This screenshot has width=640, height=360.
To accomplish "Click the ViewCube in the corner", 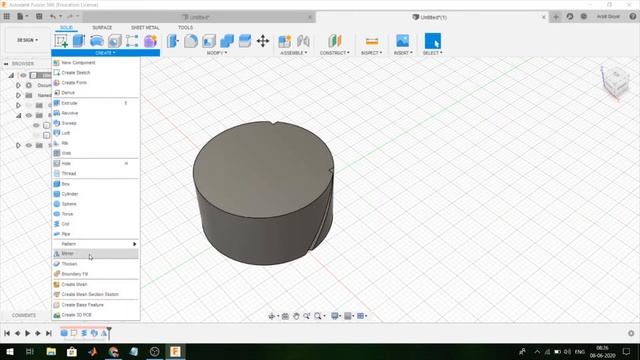I will 615,81.
